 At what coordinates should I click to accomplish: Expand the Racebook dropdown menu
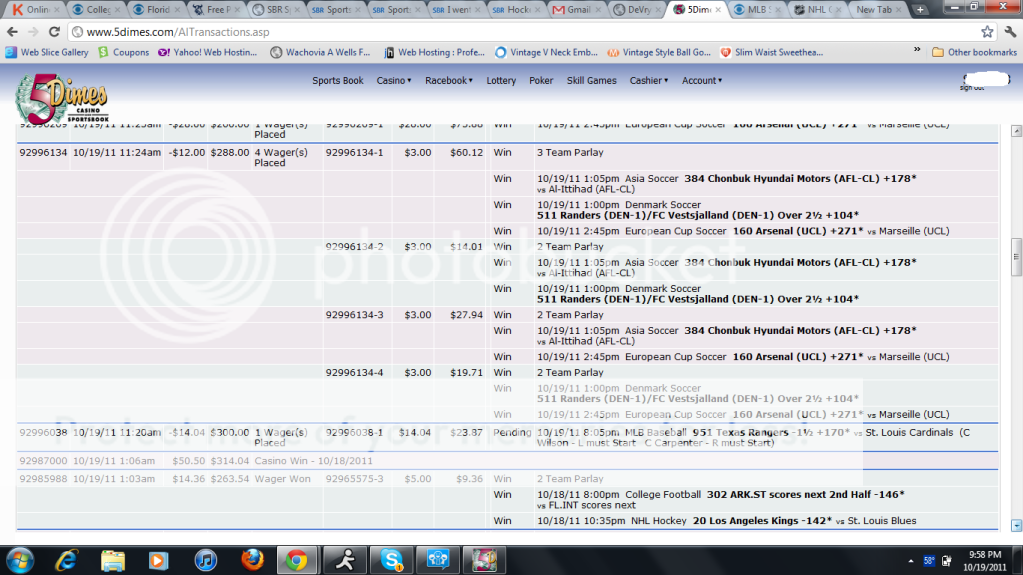pyautogui.click(x=448, y=81)
